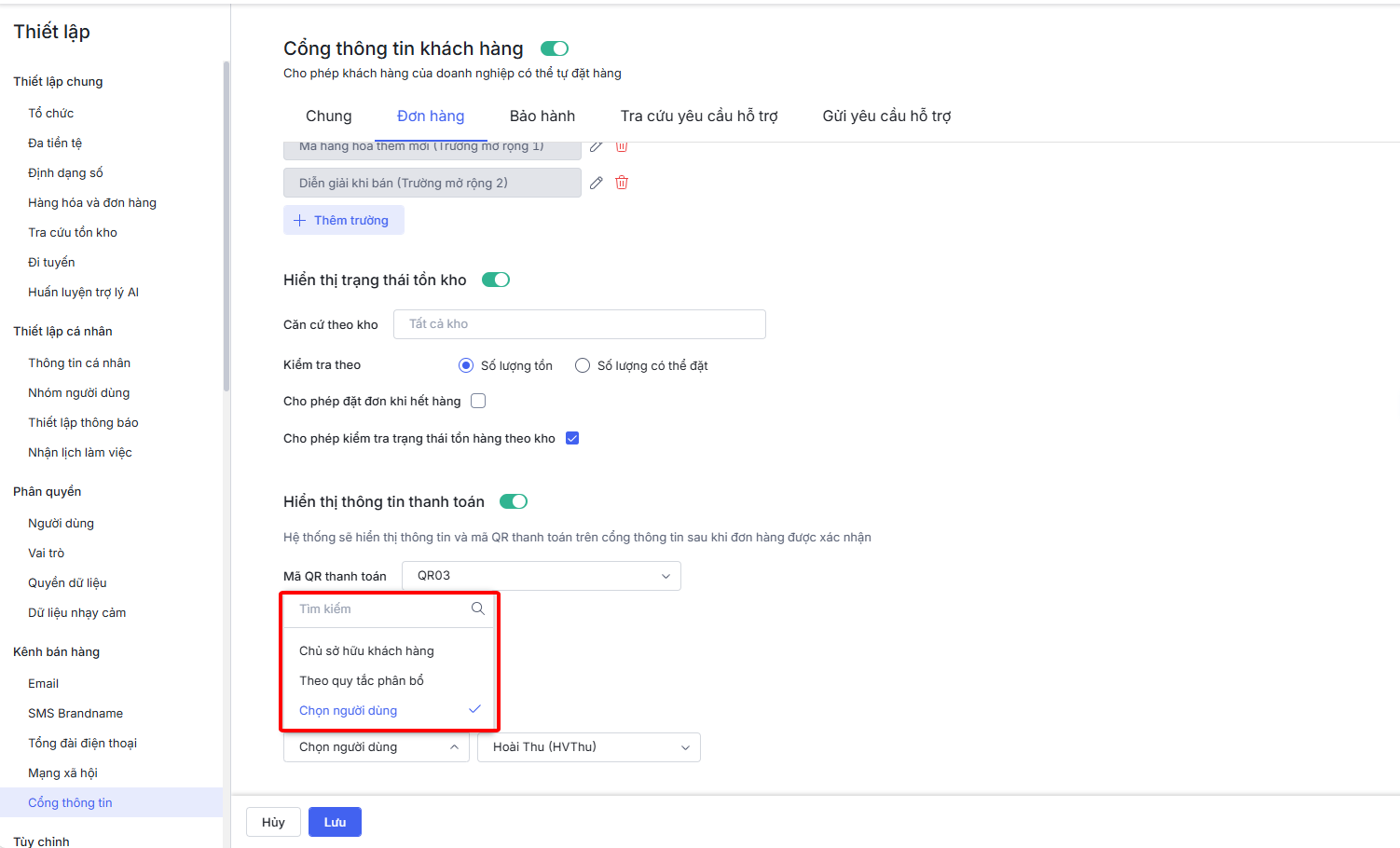Open the Gửi yêu cầu hỗ trợ tab
This screenshot has width=1400, height=848.
(886, 116)
